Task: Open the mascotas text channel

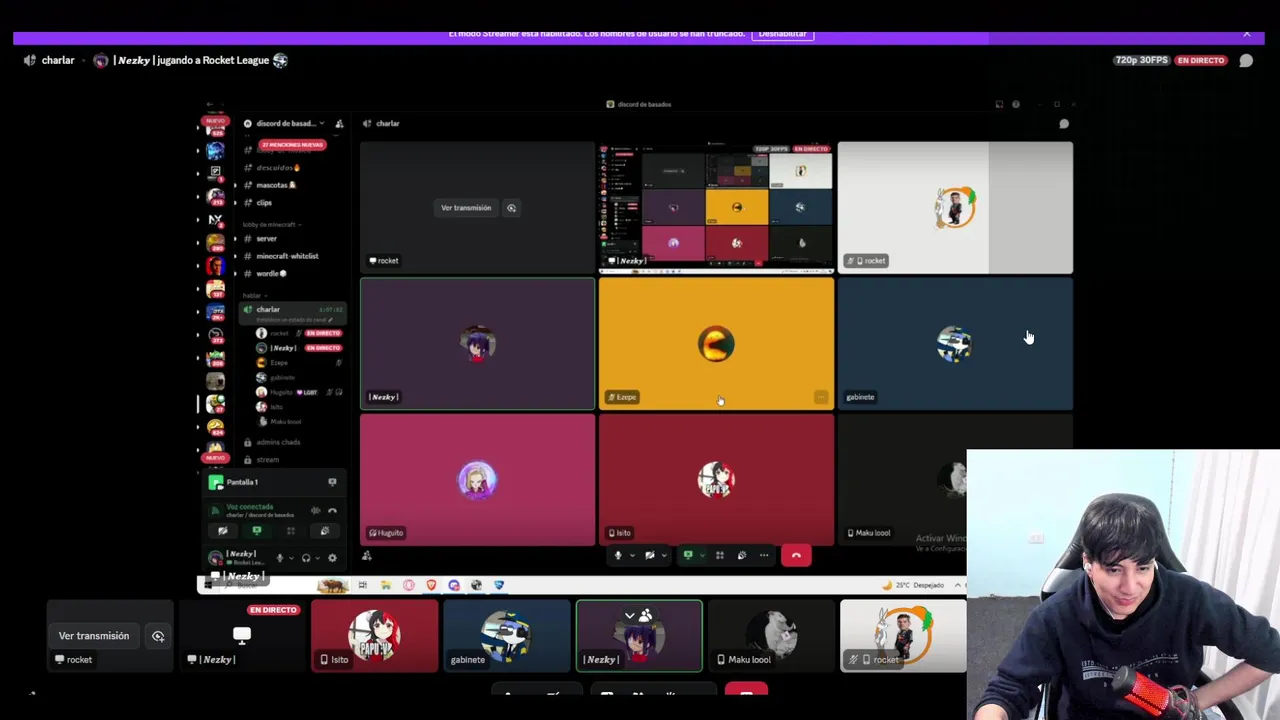Action: (276, 185)
